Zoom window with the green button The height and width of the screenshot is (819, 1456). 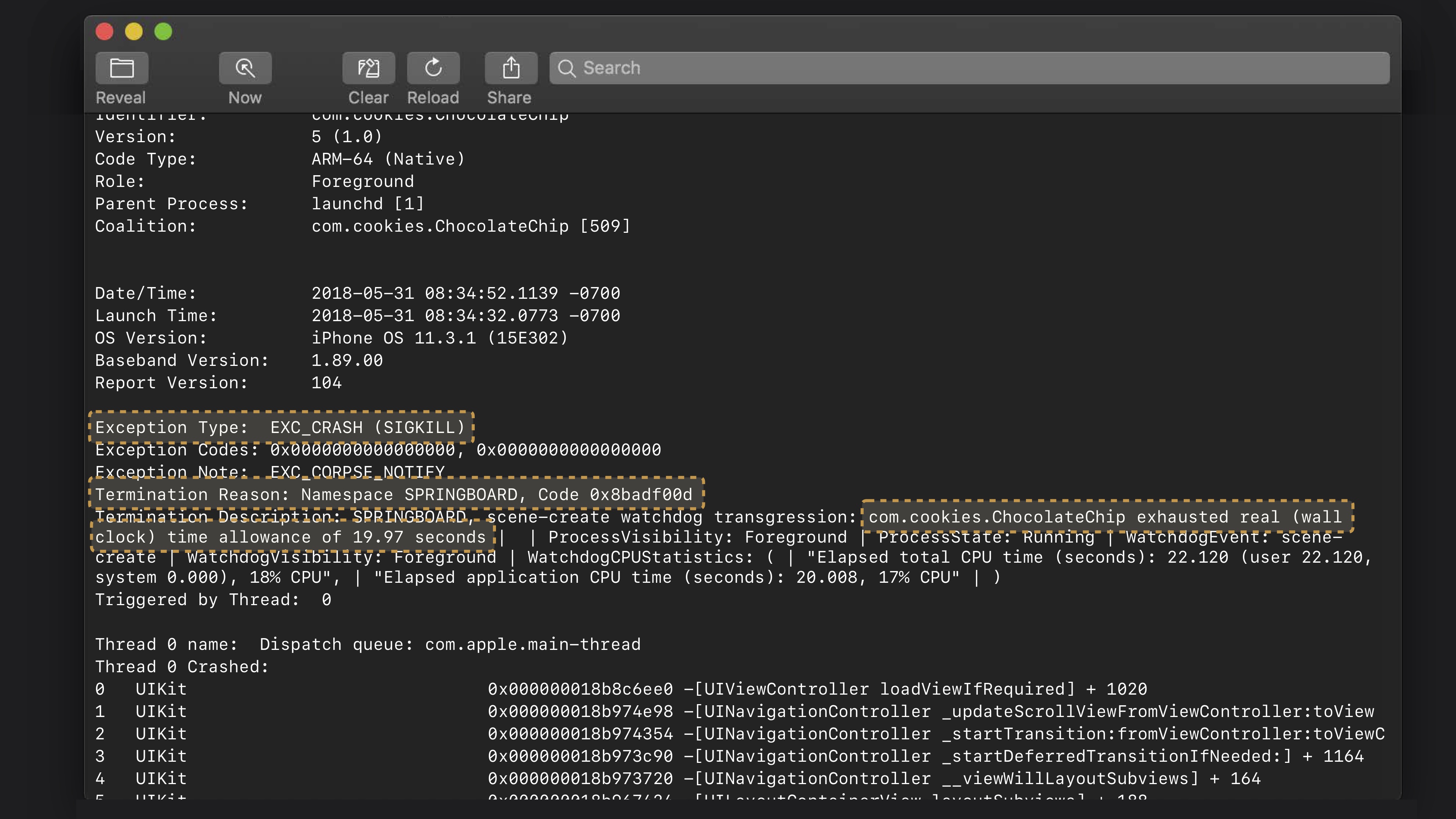163,31
